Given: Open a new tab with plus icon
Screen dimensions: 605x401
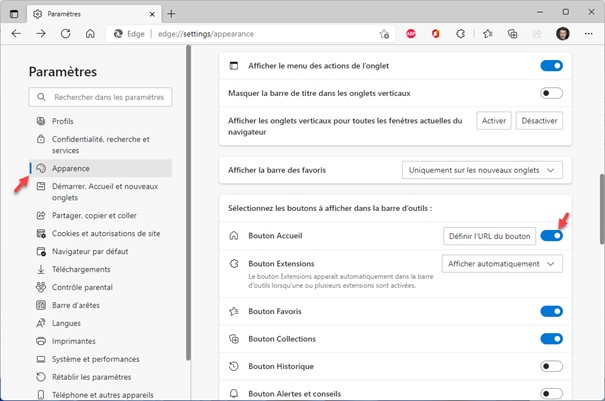Looking at the screenshot, I should coord(171,13).
